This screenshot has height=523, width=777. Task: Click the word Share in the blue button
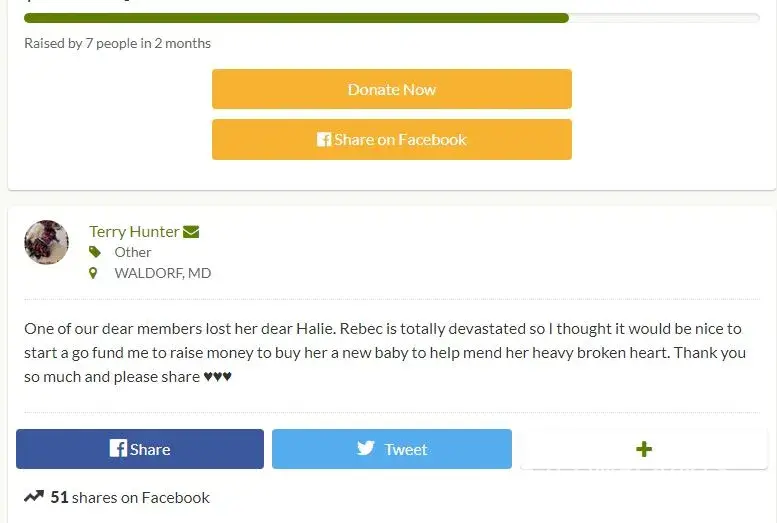point(150,450)
